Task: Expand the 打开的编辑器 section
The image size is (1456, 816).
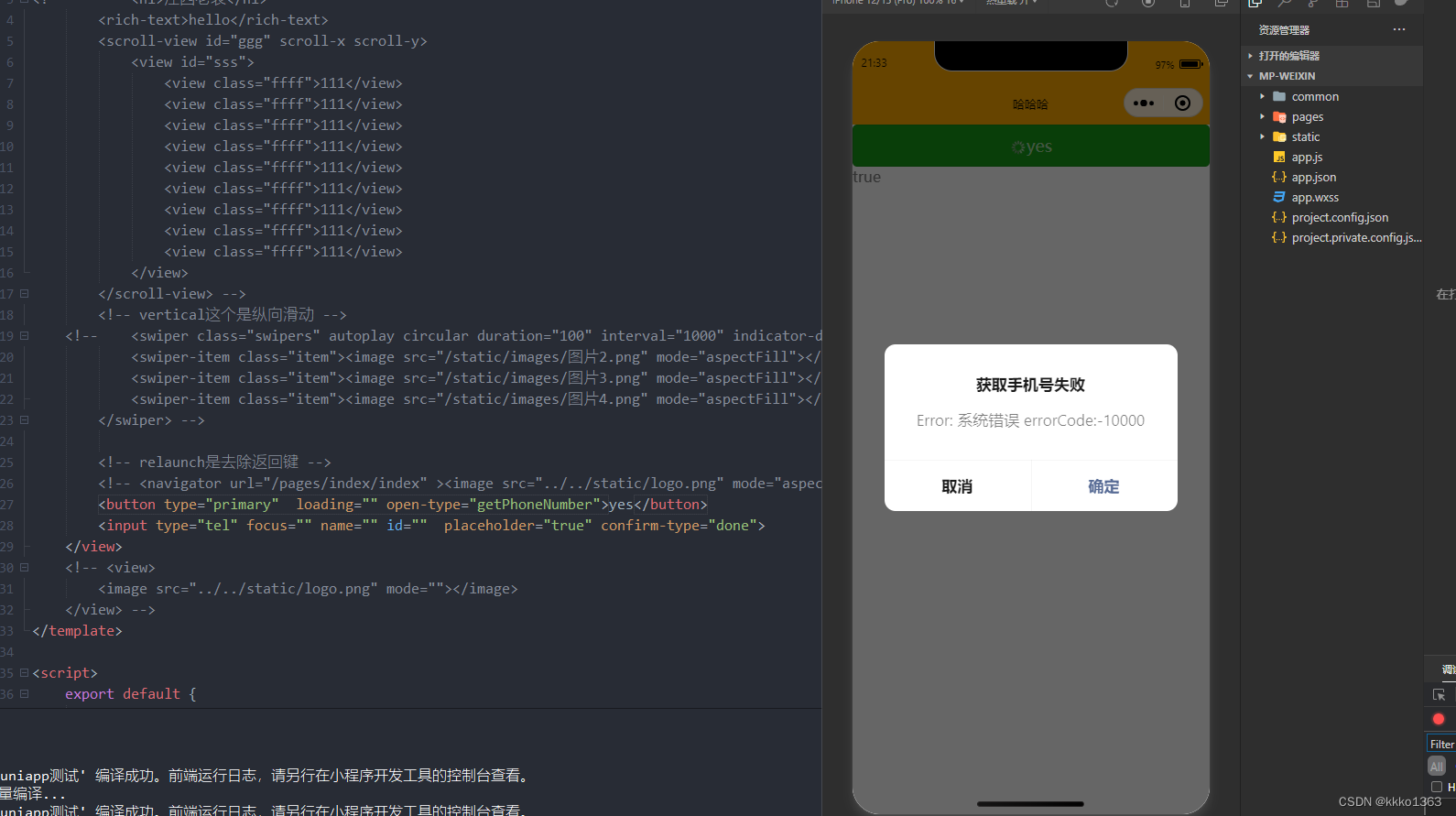Action: click(x=1250, y=56)
